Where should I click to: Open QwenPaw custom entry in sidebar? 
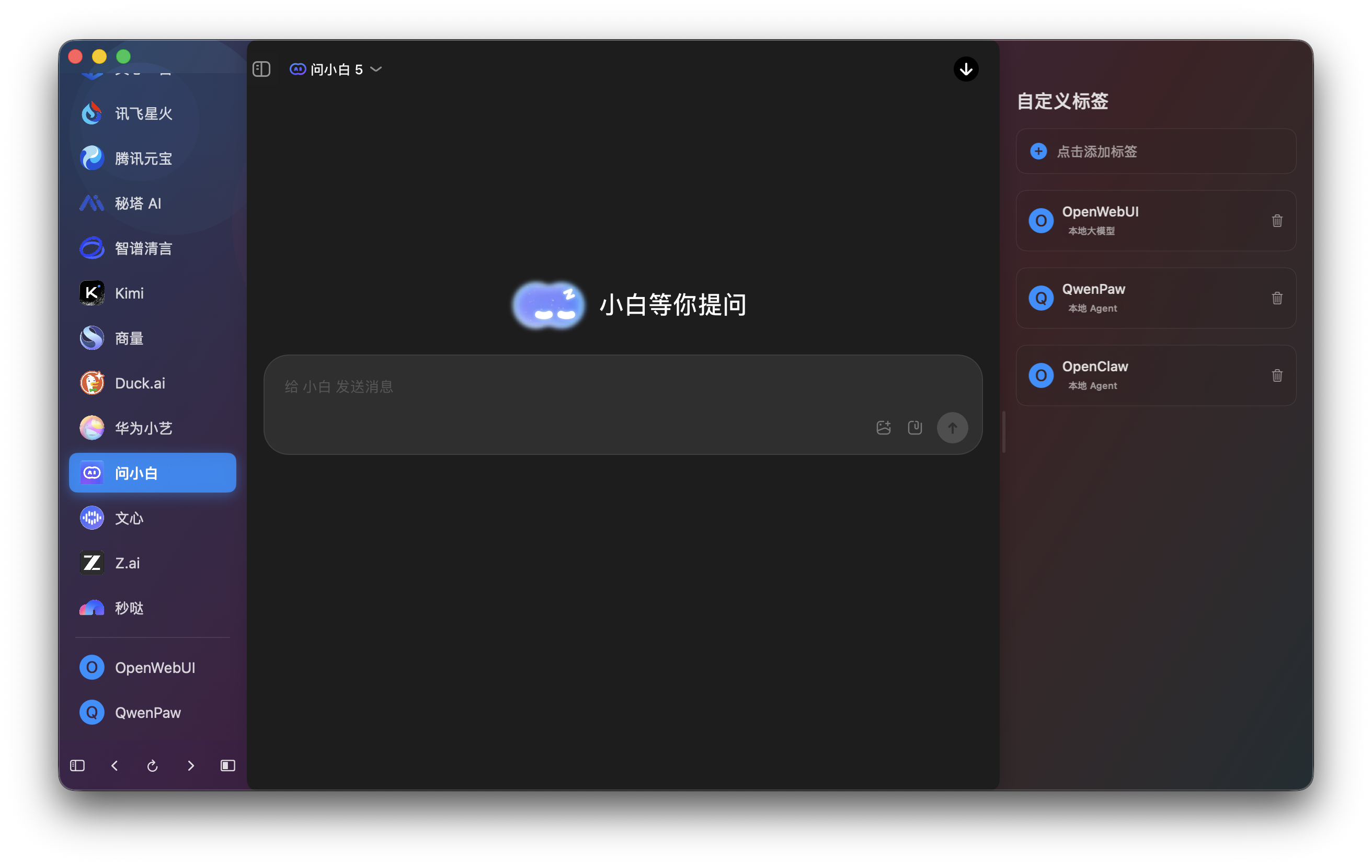pyautogui.click(x=152, y=713)
